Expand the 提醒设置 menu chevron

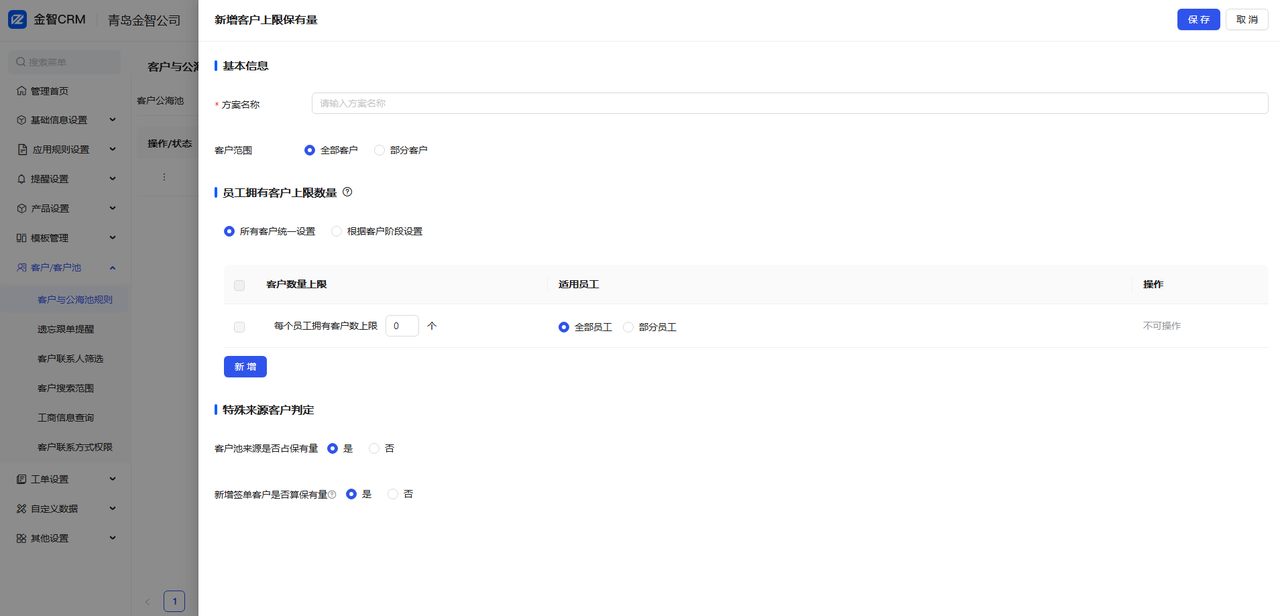(x=112, y=179)
